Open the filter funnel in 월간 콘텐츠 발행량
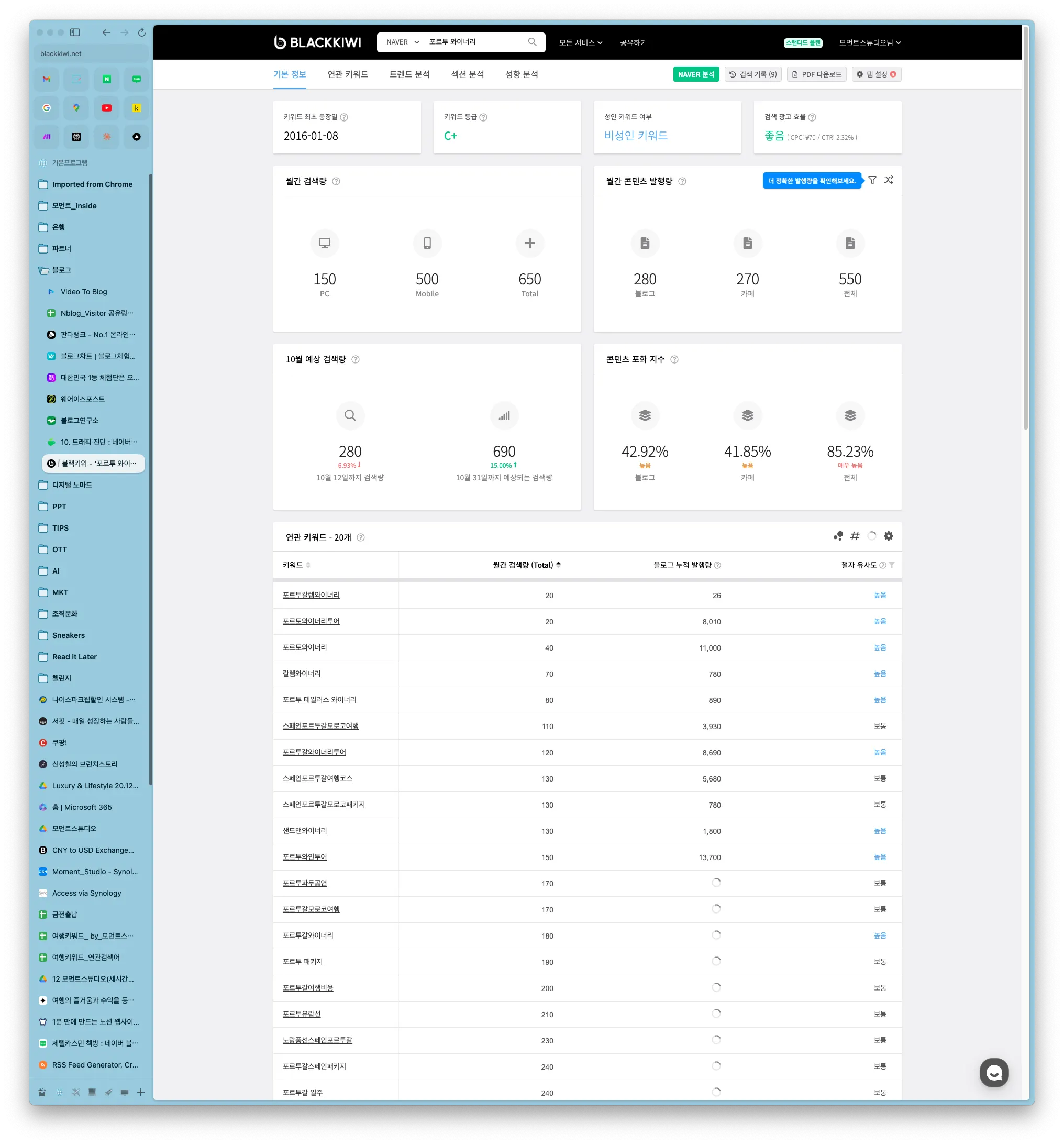The height and width of the screenshot is (1144, 1064). [872, 180]
